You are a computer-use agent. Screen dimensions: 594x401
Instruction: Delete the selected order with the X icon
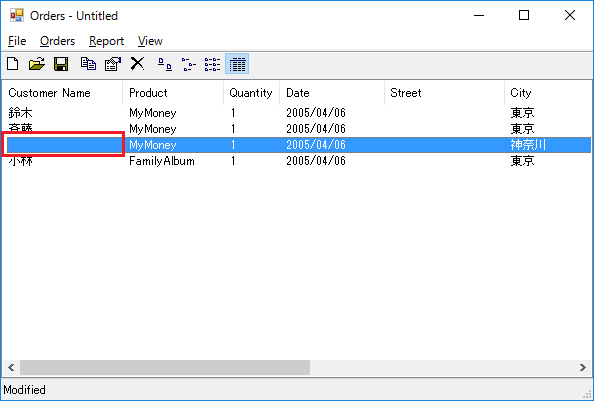pos(137,64)
